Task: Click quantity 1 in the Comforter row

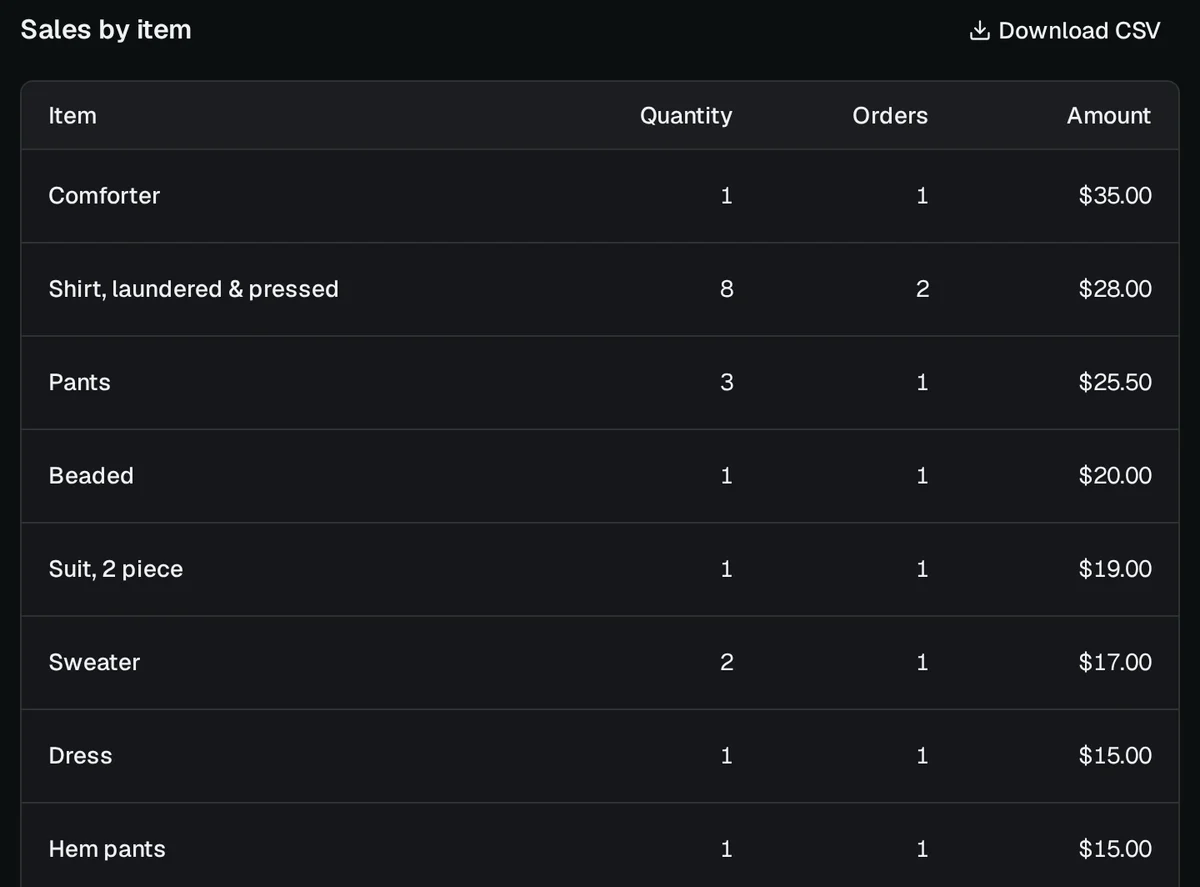Action: [x=726, y=196]
